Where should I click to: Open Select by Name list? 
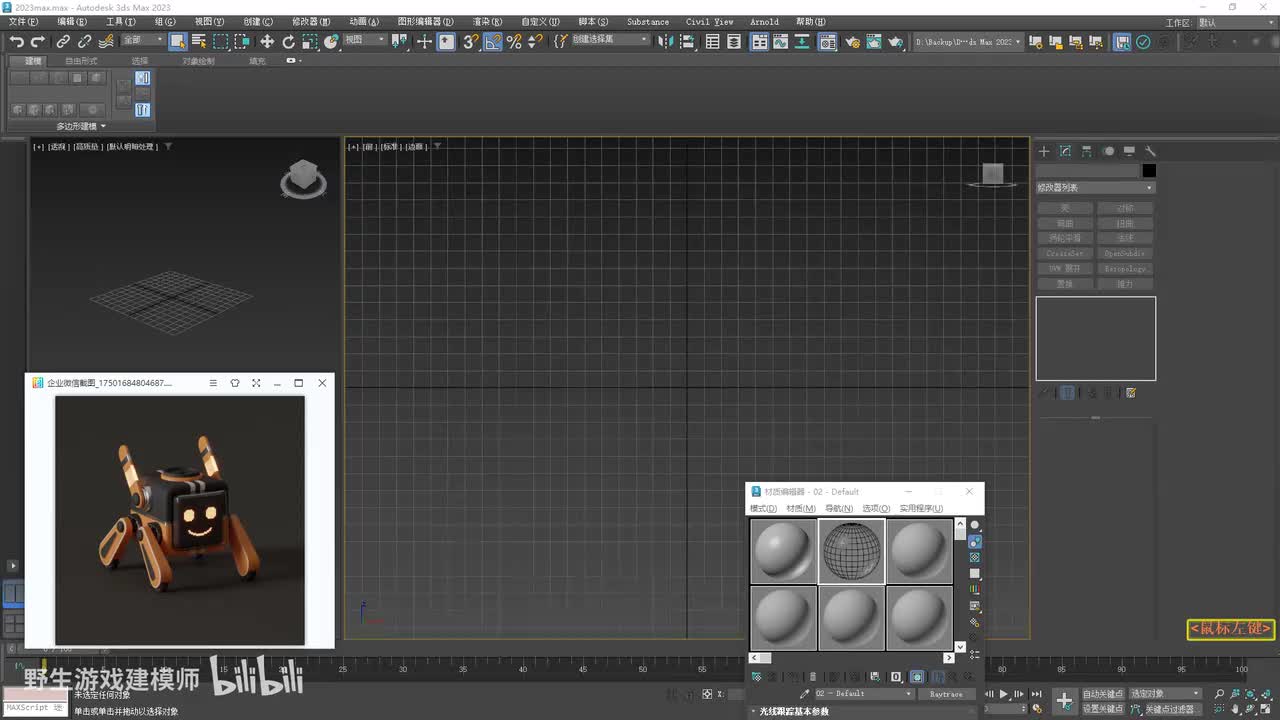click(x=199, y=41)
